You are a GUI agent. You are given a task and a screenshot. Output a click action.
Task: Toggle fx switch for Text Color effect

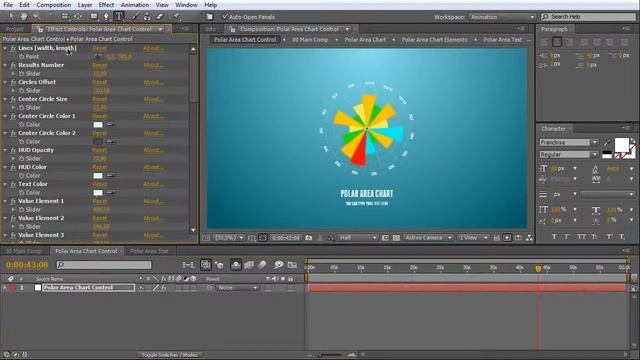pos(13,184)
